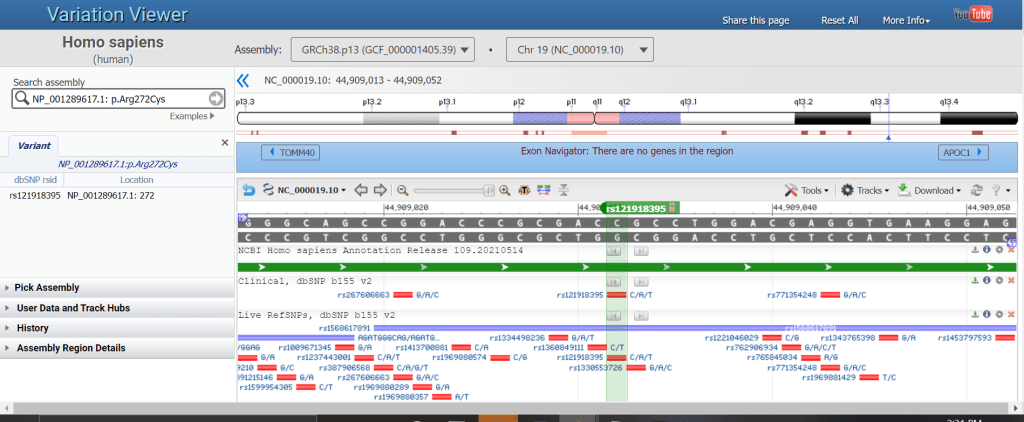Show info for Clinical dbSNP track
Image resolution: width=1024 pixels, height=422 pixels.
coord(987,280)
